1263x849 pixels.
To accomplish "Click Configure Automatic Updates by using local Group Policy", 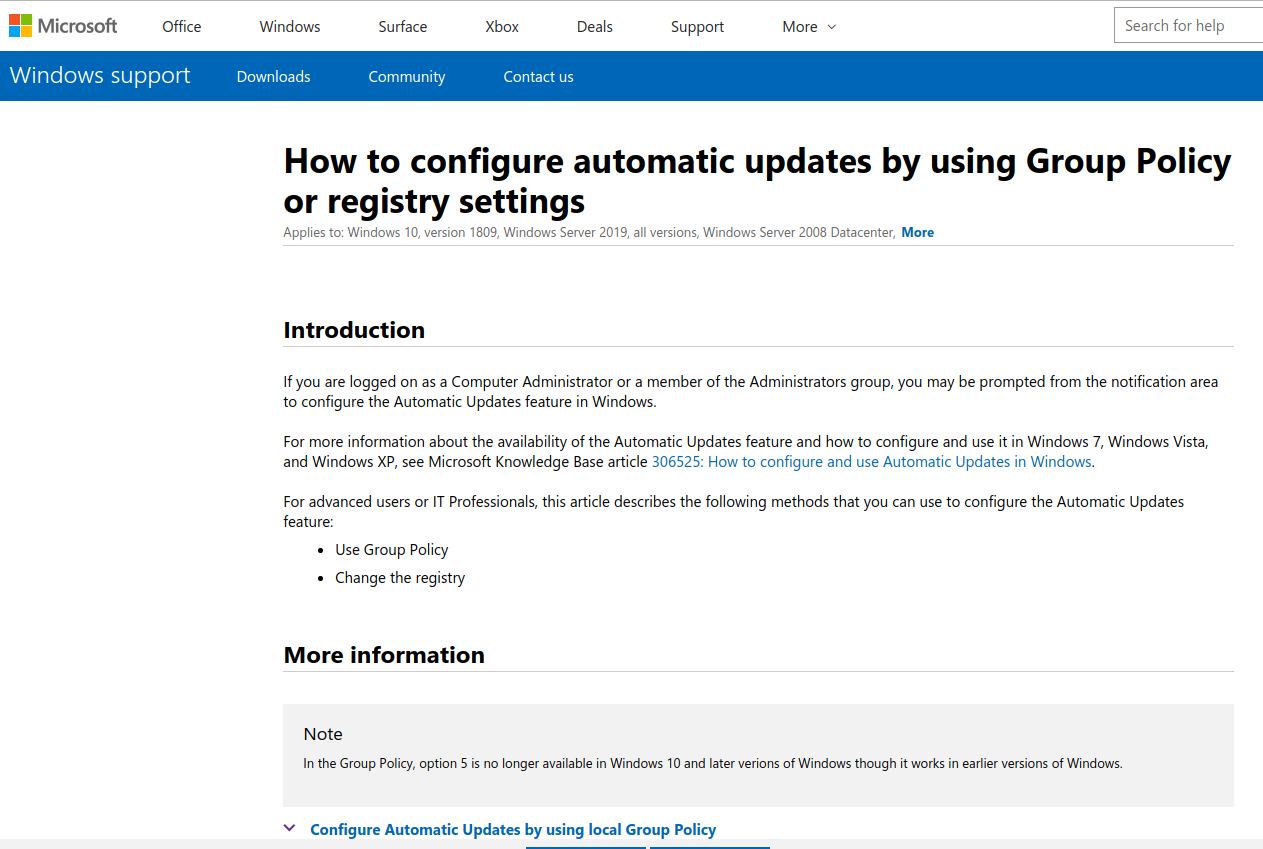I will pyautogui.click(x=513, y=829).
